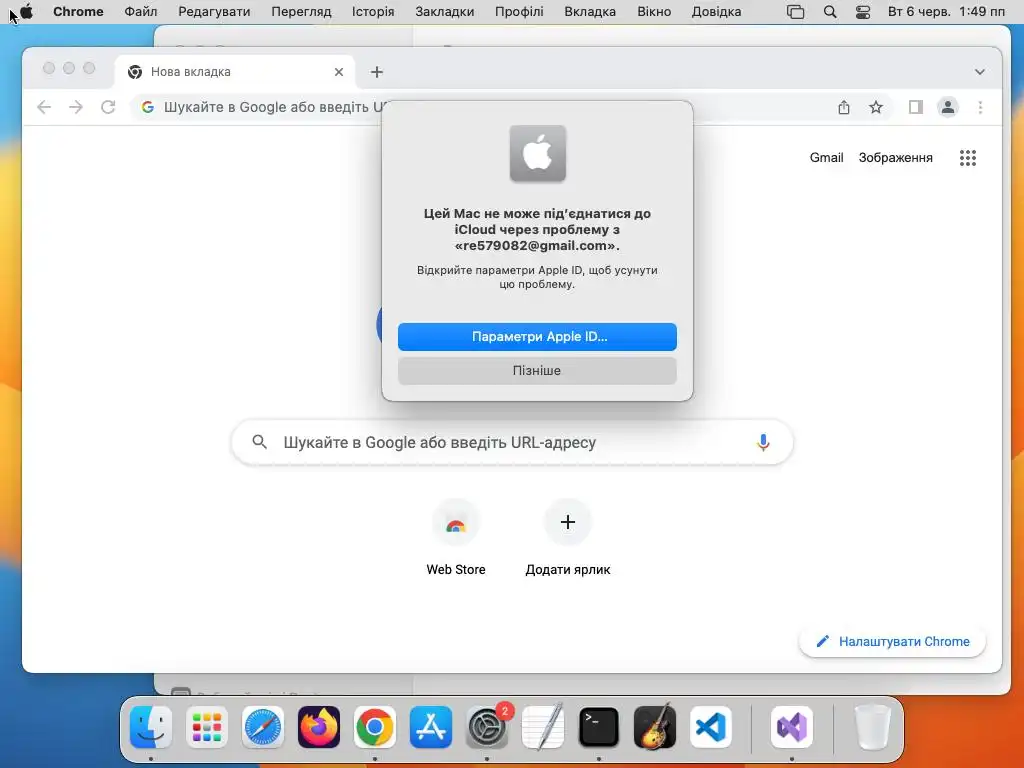Viewport: 1024px width, 768px height.
Task: Open the Gmail link
Action: [x=827, y=157]
